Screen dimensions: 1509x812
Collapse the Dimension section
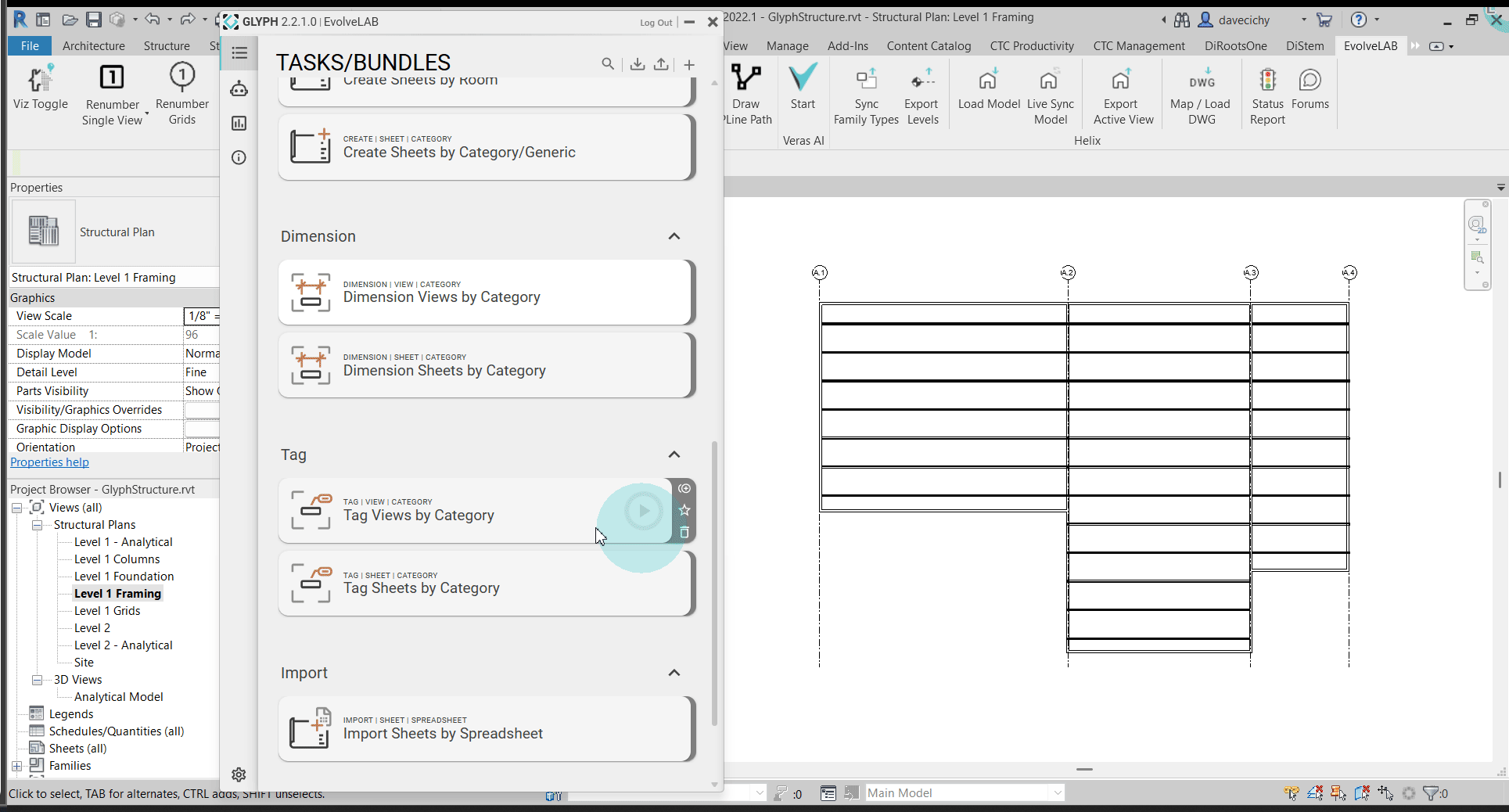(674, 236)
